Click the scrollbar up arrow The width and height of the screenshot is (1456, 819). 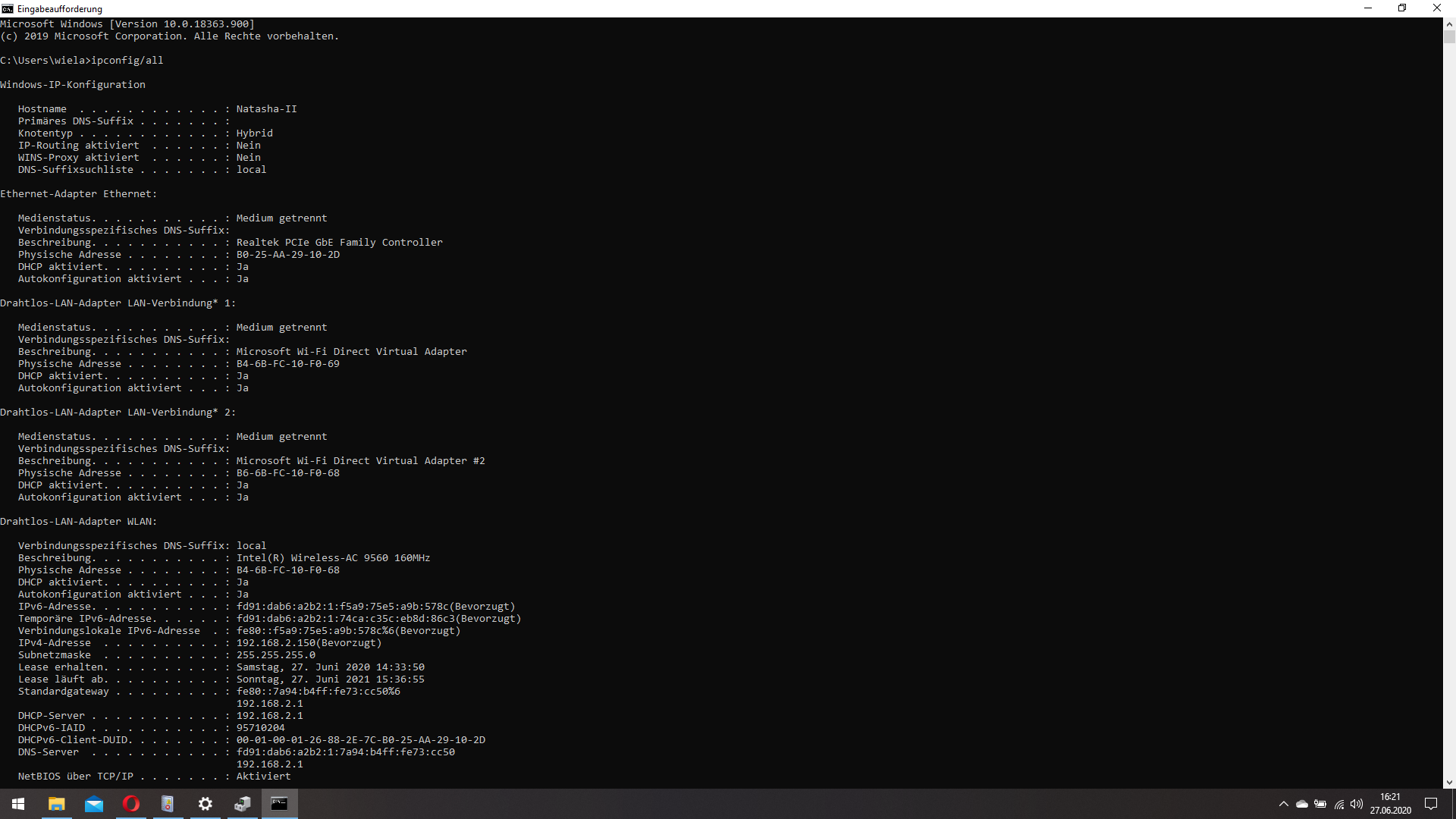(1449, 24)
